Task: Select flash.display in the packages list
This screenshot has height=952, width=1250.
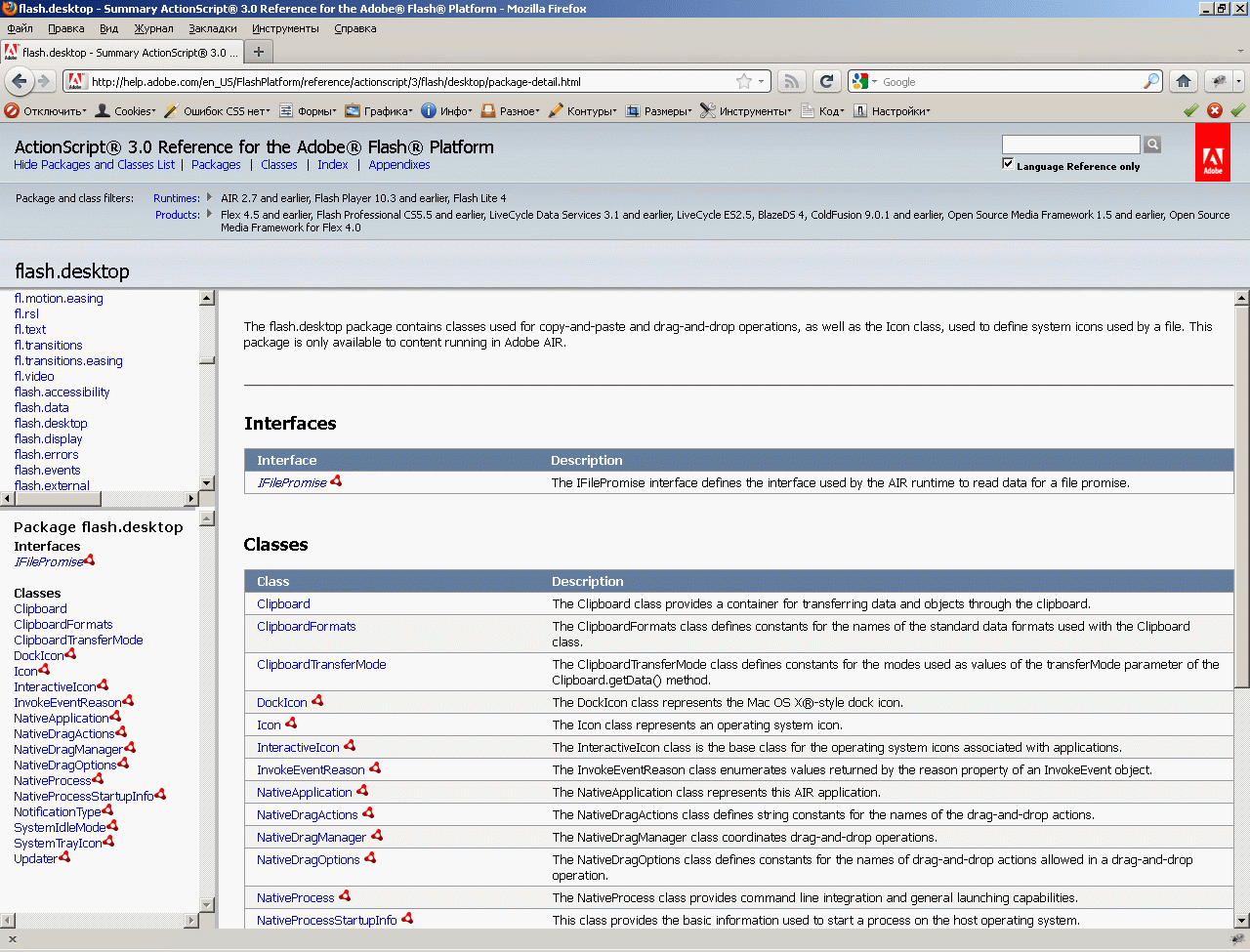Action: click(49, 439)
